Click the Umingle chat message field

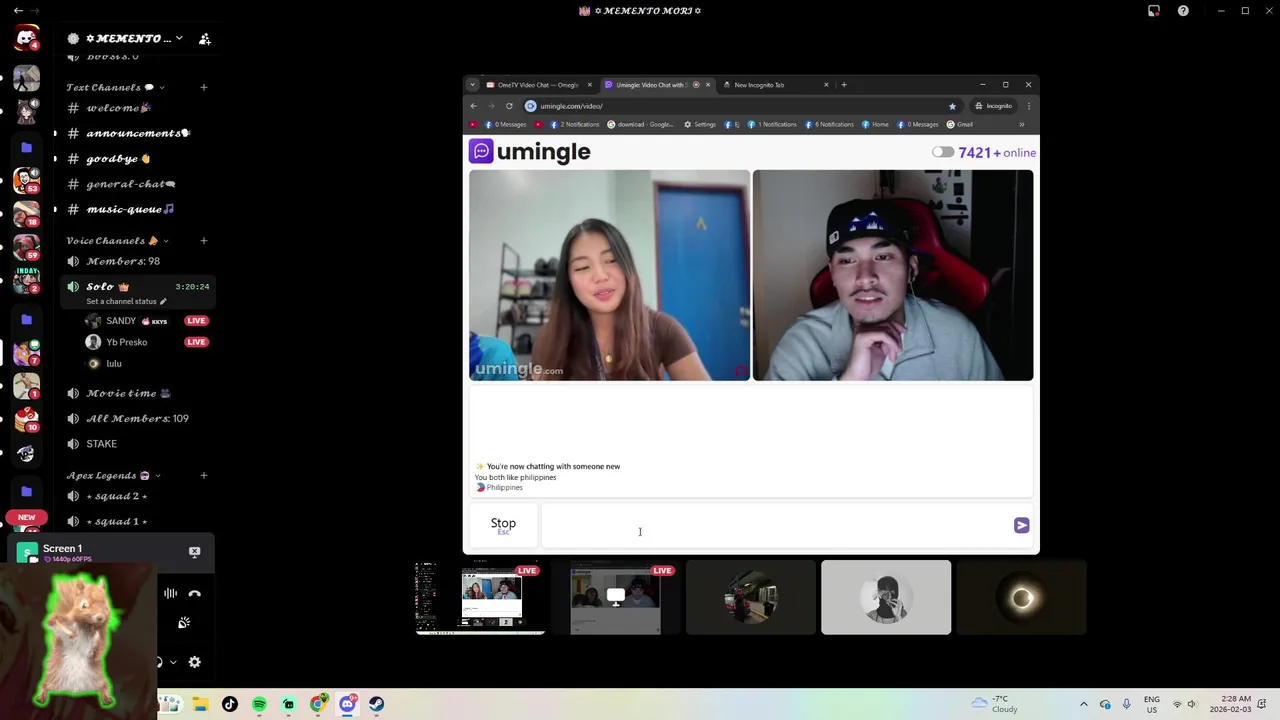click(775, 526)
